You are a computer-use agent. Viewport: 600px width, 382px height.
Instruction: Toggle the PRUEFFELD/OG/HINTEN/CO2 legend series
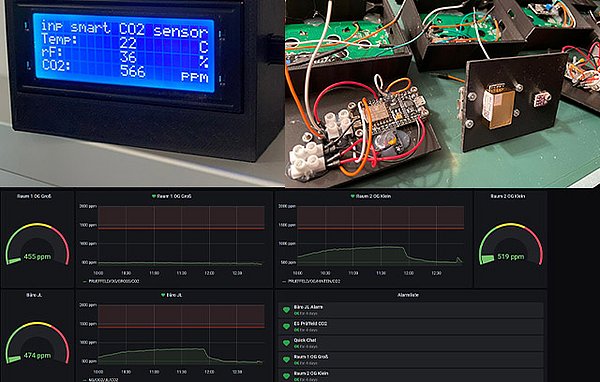310,281
